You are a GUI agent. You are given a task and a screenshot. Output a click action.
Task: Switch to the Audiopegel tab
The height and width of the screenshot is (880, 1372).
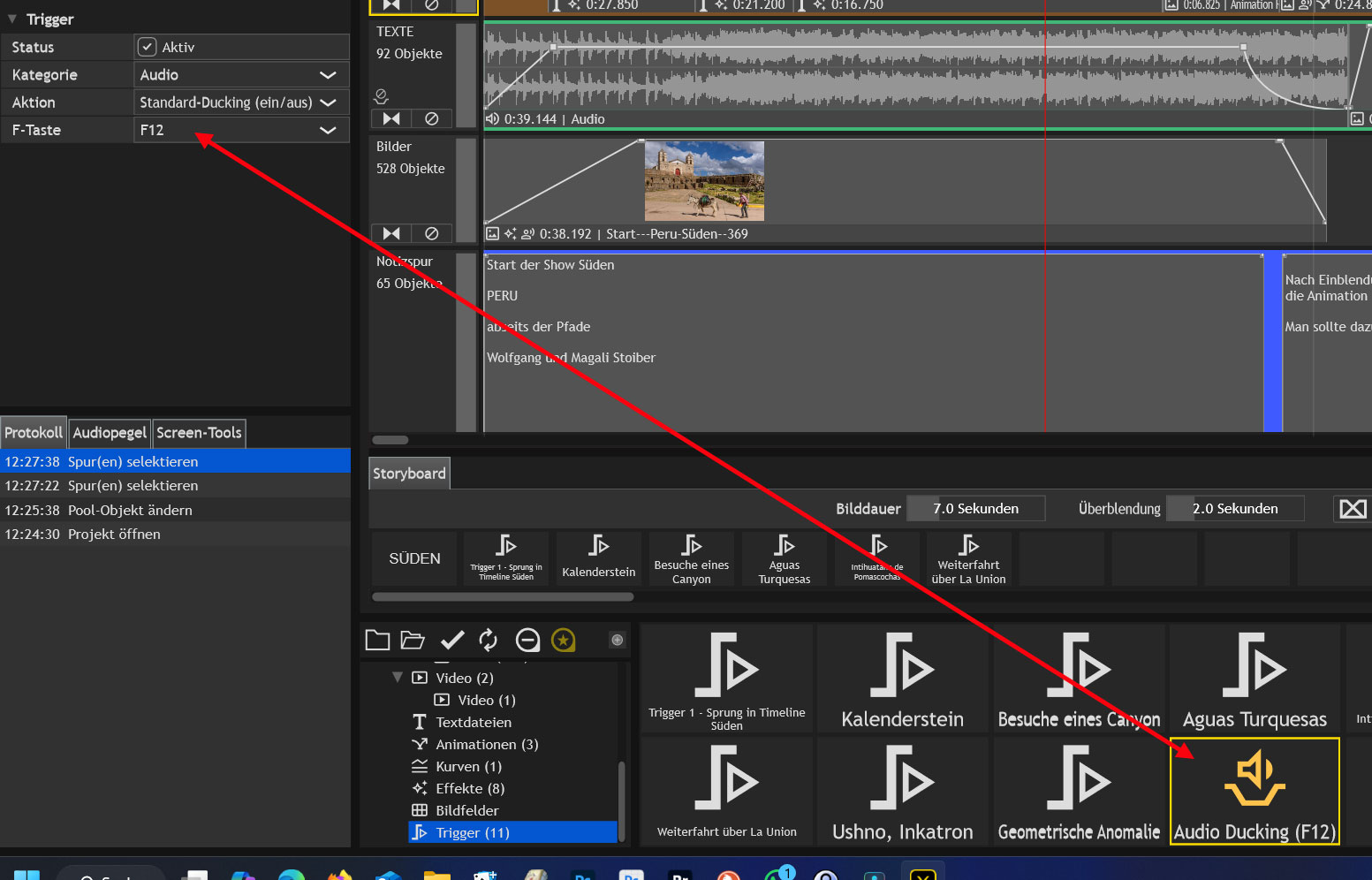[110, 433]
